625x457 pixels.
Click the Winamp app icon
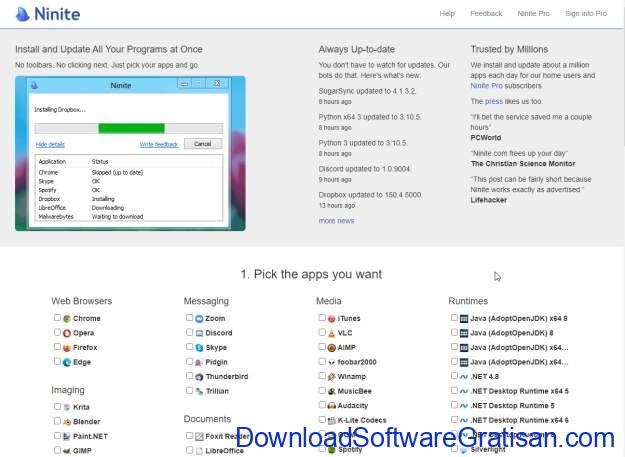pyautogui.click(x=332, y=377)
